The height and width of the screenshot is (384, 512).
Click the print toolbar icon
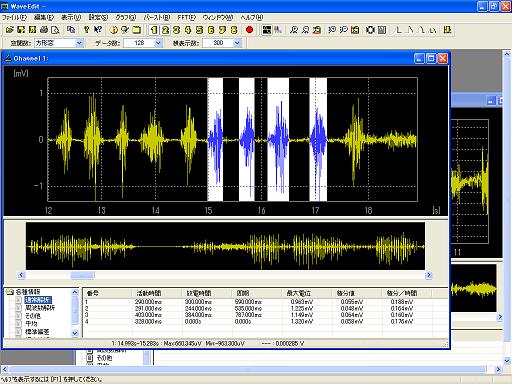pos(44,30)
